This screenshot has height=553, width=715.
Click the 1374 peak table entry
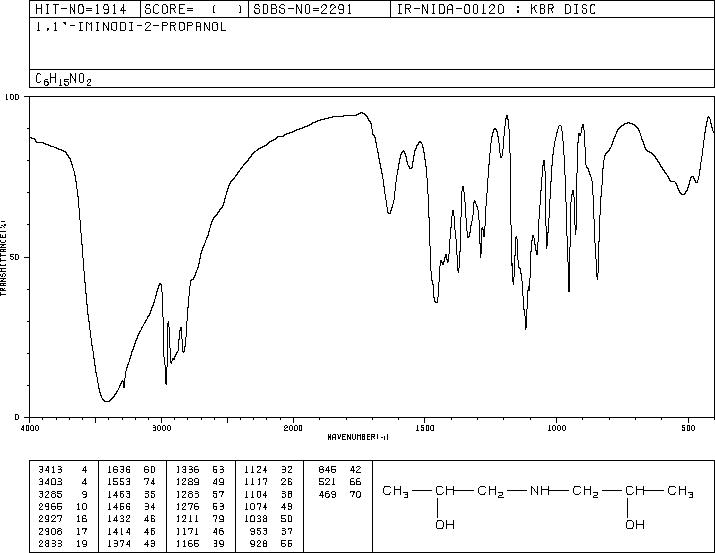(x=131, y=544)
